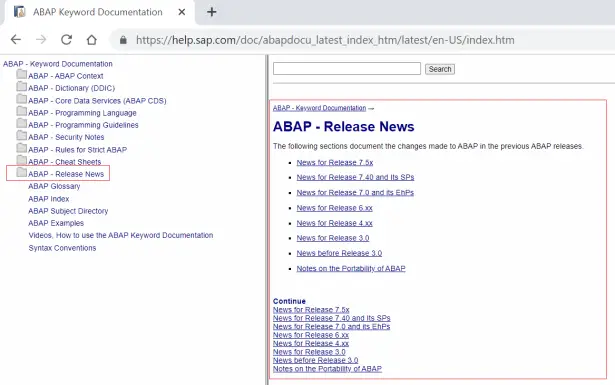Screen dimensions: 615x385
Task: Open ABAP - Core Data Services (ABAP CDS)
Action: click(97, 101)
